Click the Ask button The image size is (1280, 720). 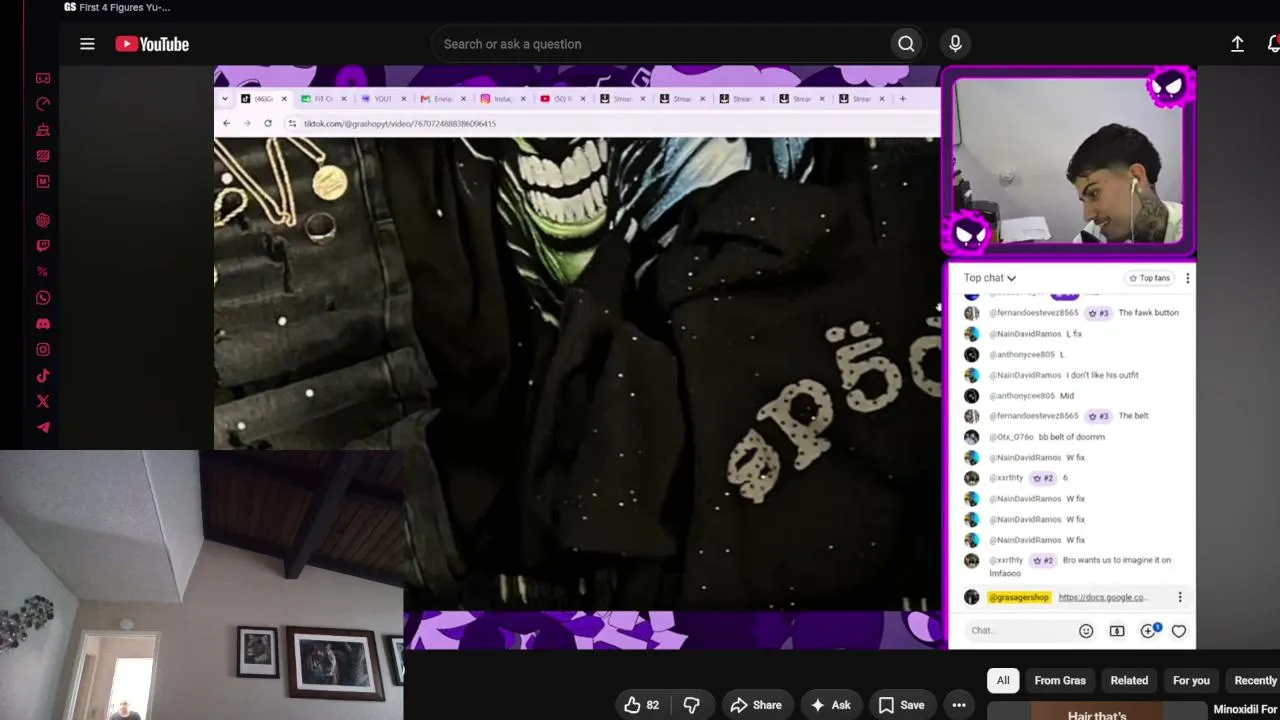point(830,705)
